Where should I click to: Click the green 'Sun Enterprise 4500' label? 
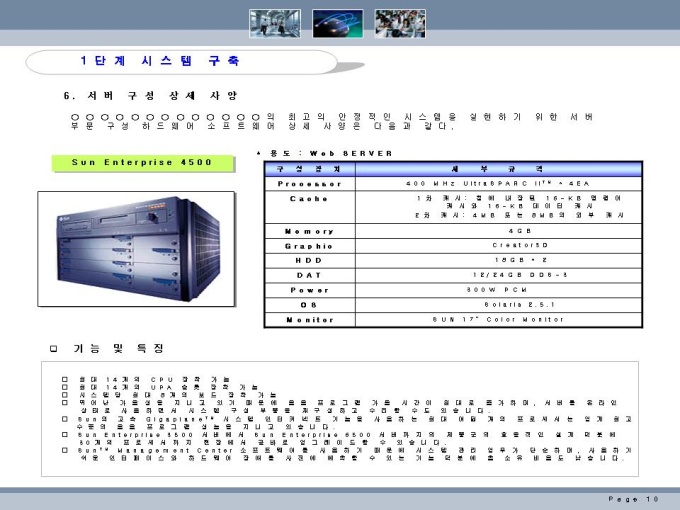[x=142, y=163]
